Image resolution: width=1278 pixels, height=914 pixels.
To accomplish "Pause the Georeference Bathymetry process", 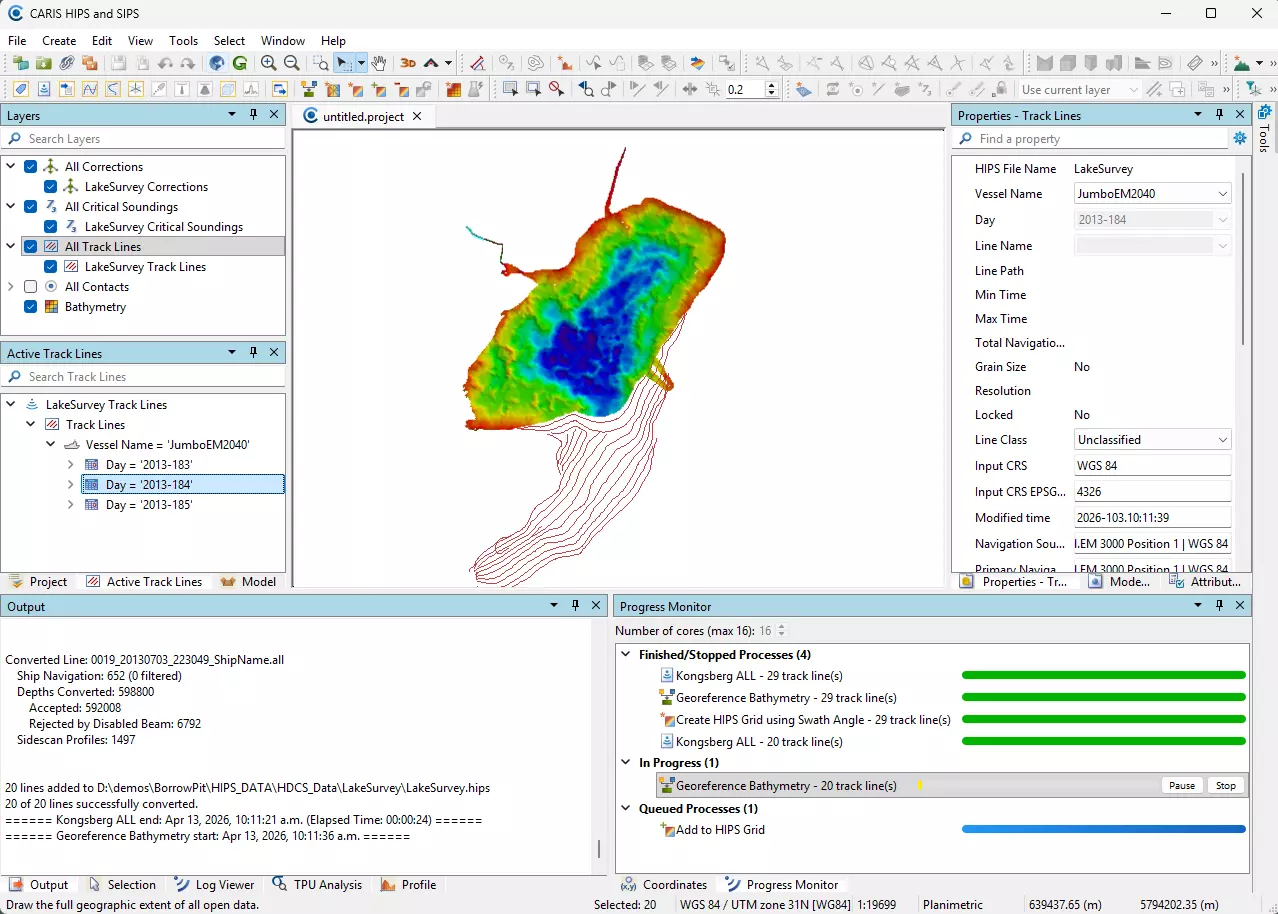I will coord(1181,786).
